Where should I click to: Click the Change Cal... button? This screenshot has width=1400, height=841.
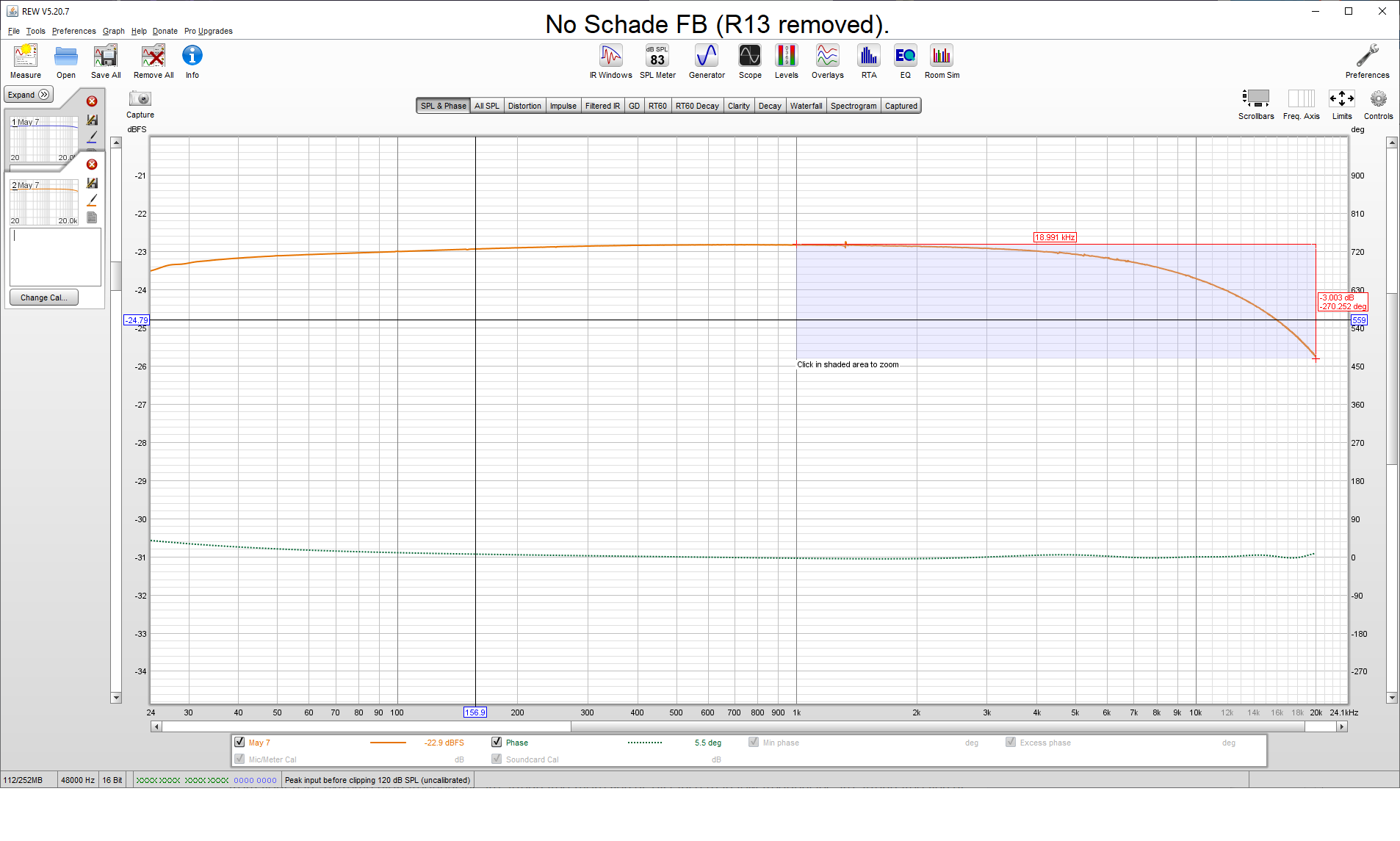(x=44, y=297)
